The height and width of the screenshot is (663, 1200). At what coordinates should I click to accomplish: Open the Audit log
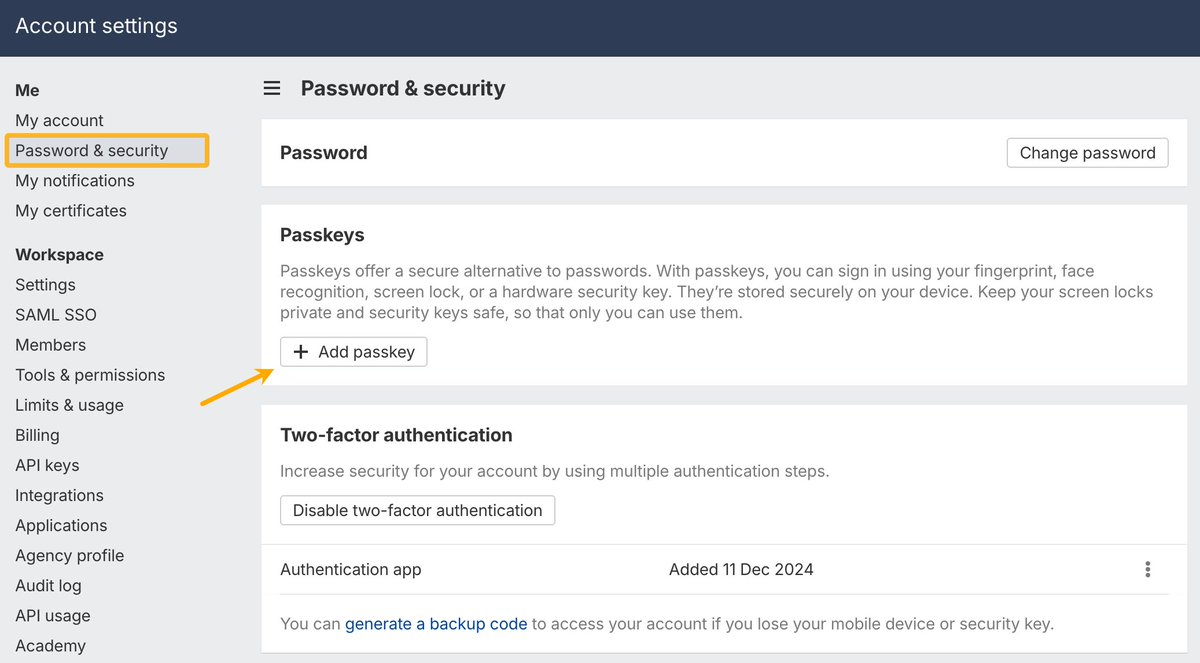pyautogui.click(x=48, y=586)
